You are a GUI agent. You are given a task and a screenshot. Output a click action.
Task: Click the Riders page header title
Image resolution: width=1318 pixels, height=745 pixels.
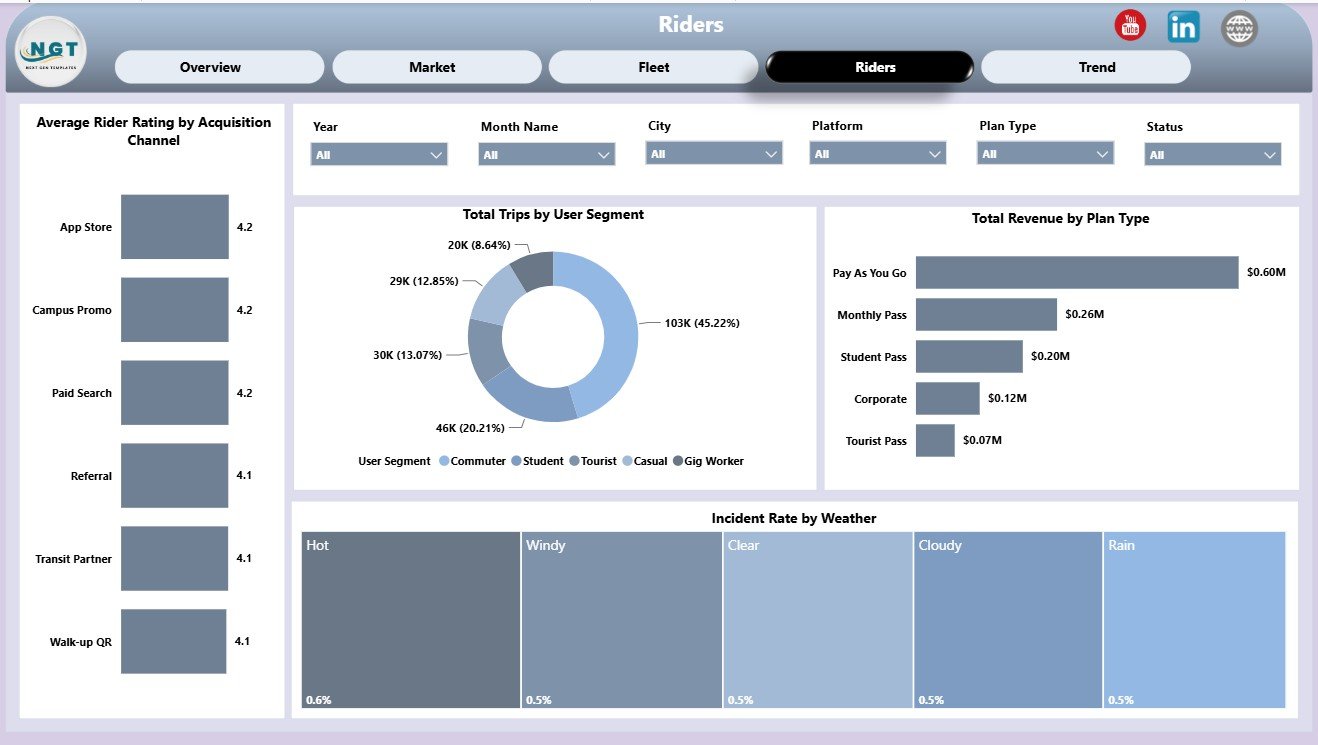[x=691, y=25]
